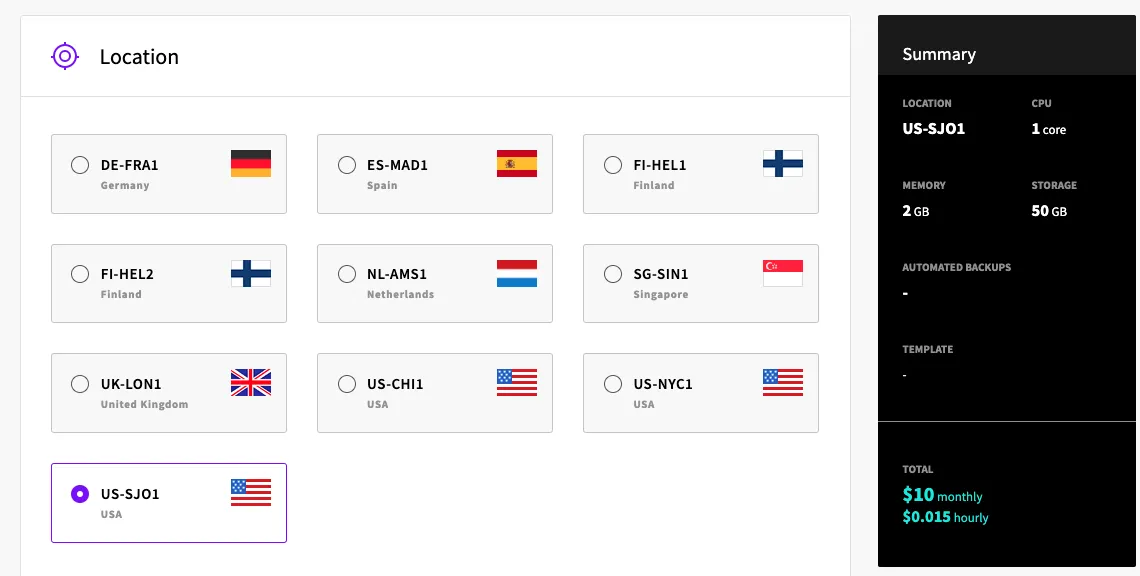Click the $10 monthly total price
The height and width of the screenshot is (576, 1140).
click(942, 495)
